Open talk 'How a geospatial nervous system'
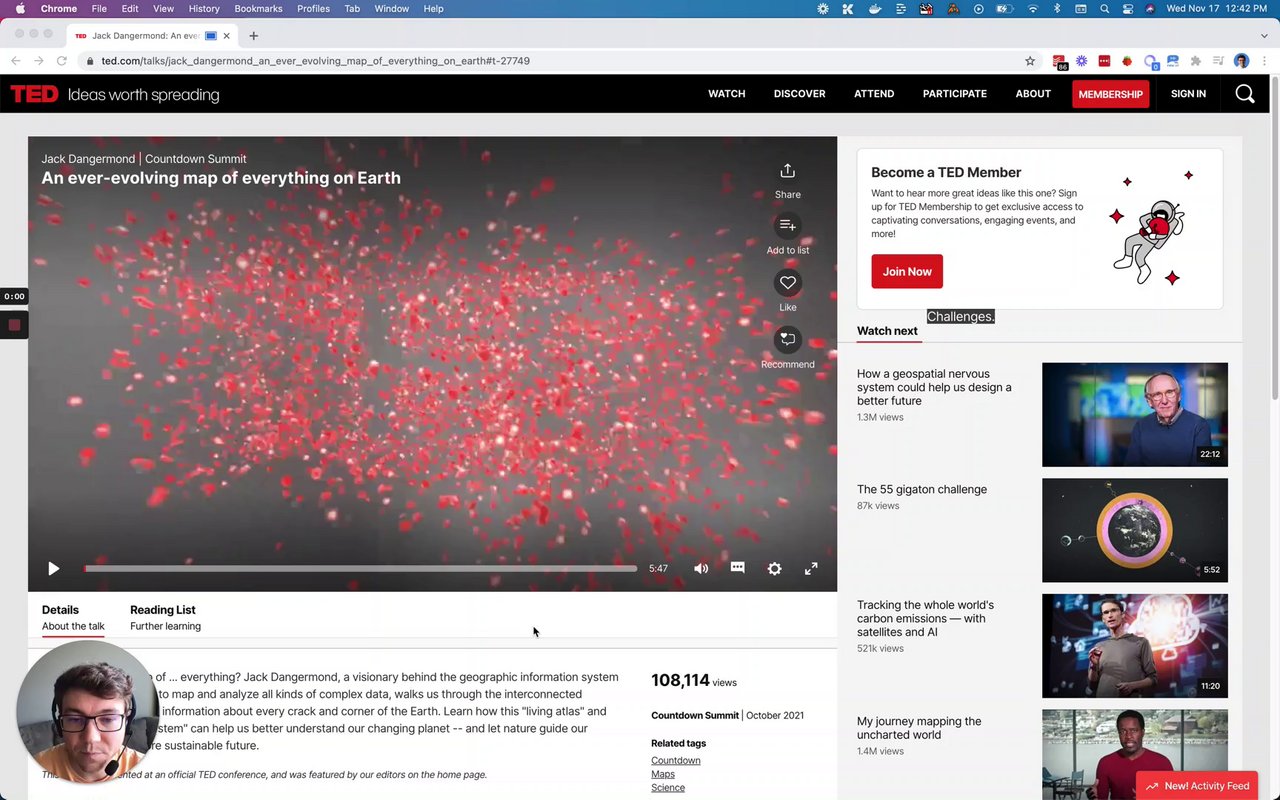This screenshot has height=800, width=1280. [x=934, y=387]
